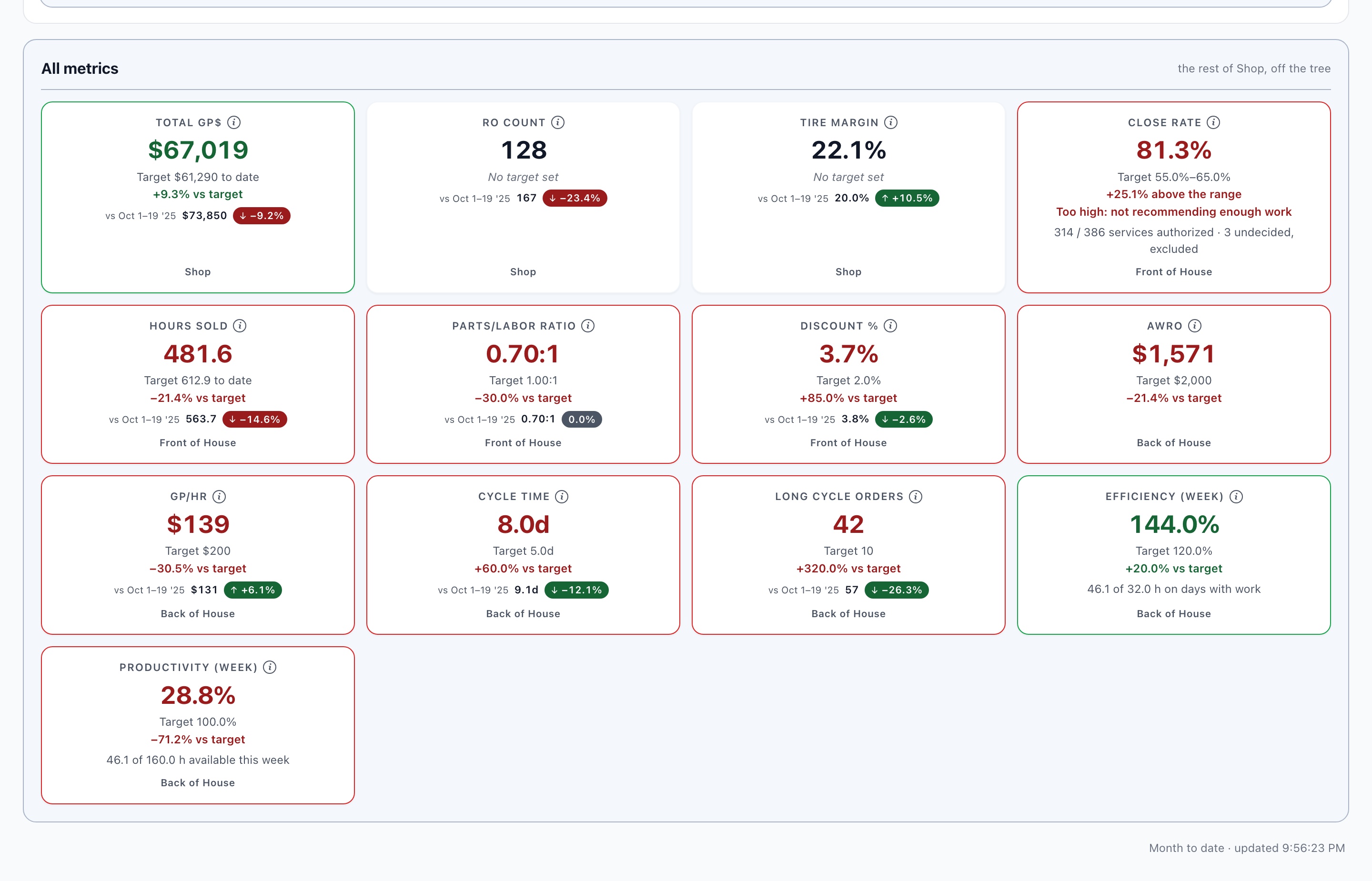Click the +10.5% badge on Tire Margin
Screen dimensions: 1372x881
(x=907, y=199)
